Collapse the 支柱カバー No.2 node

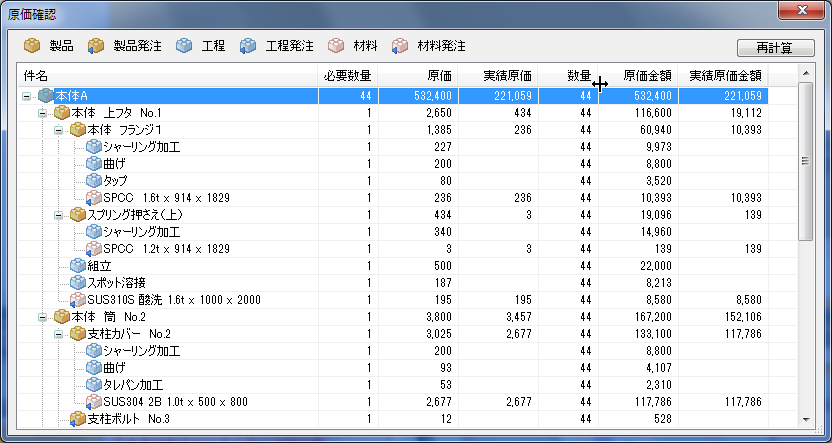point(58,334)
